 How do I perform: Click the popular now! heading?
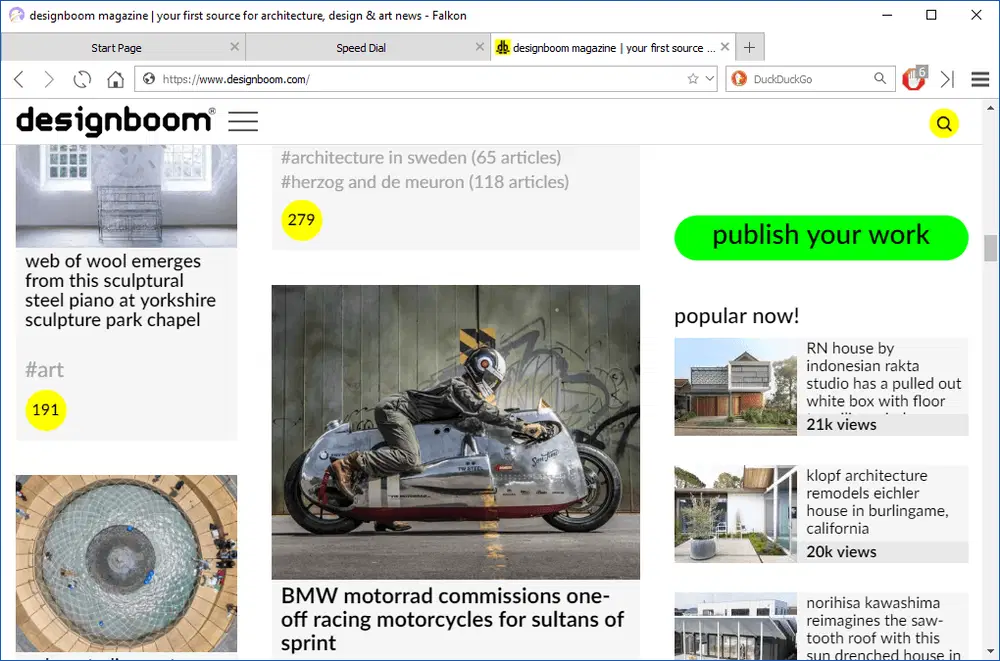737,316
